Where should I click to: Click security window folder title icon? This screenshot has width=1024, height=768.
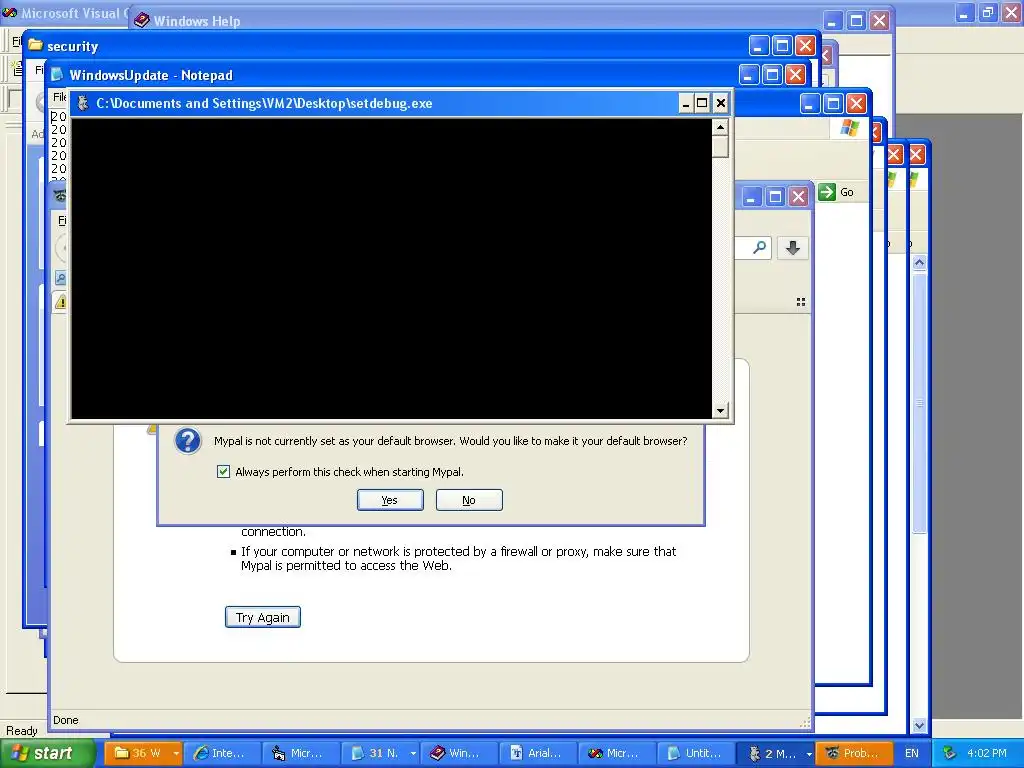click(x=35, y=45)
